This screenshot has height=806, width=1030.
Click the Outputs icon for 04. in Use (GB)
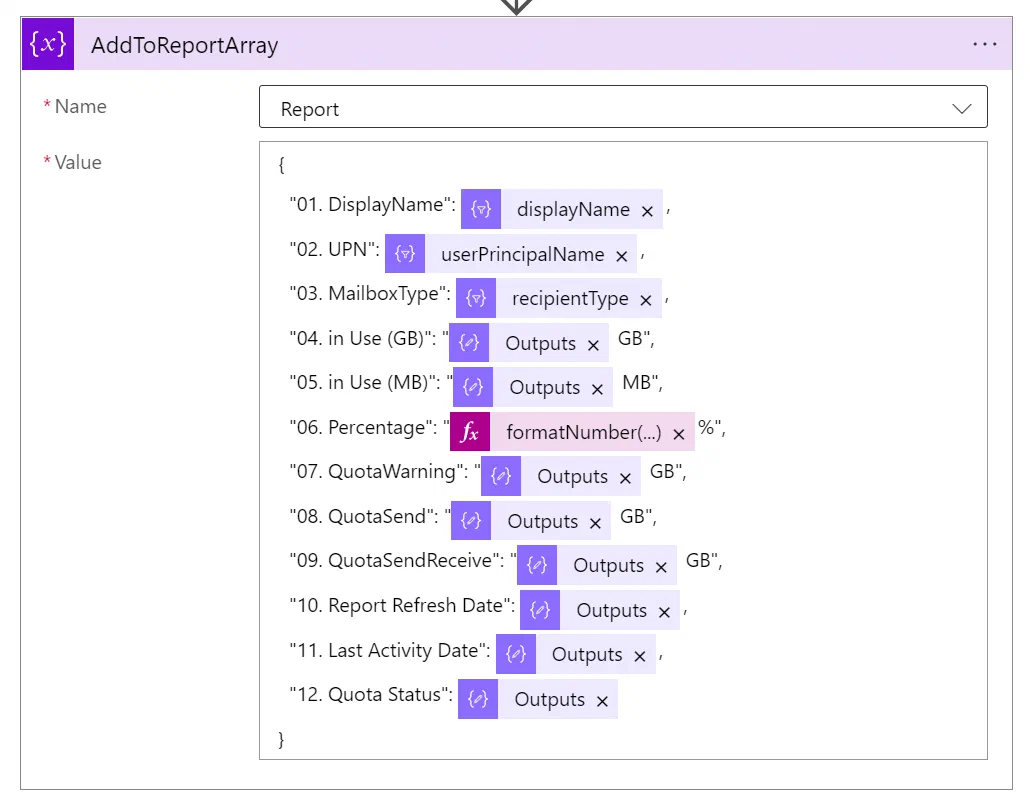[469, 342]
